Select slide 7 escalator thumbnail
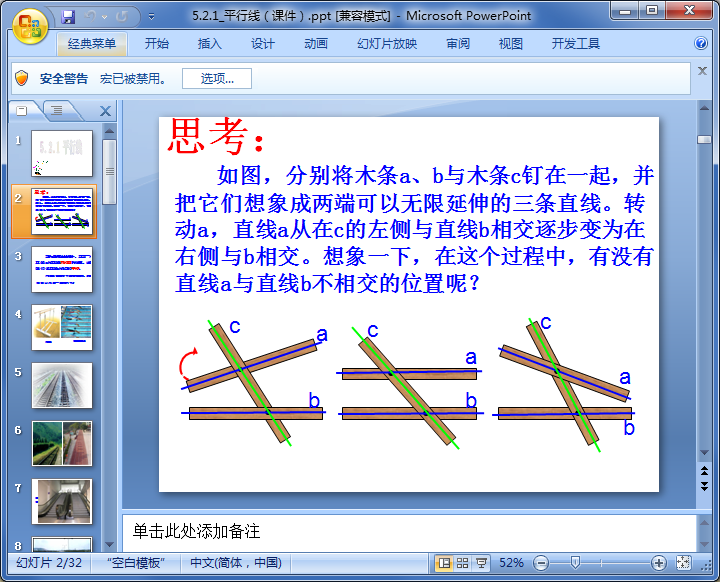 coord(62,502)
